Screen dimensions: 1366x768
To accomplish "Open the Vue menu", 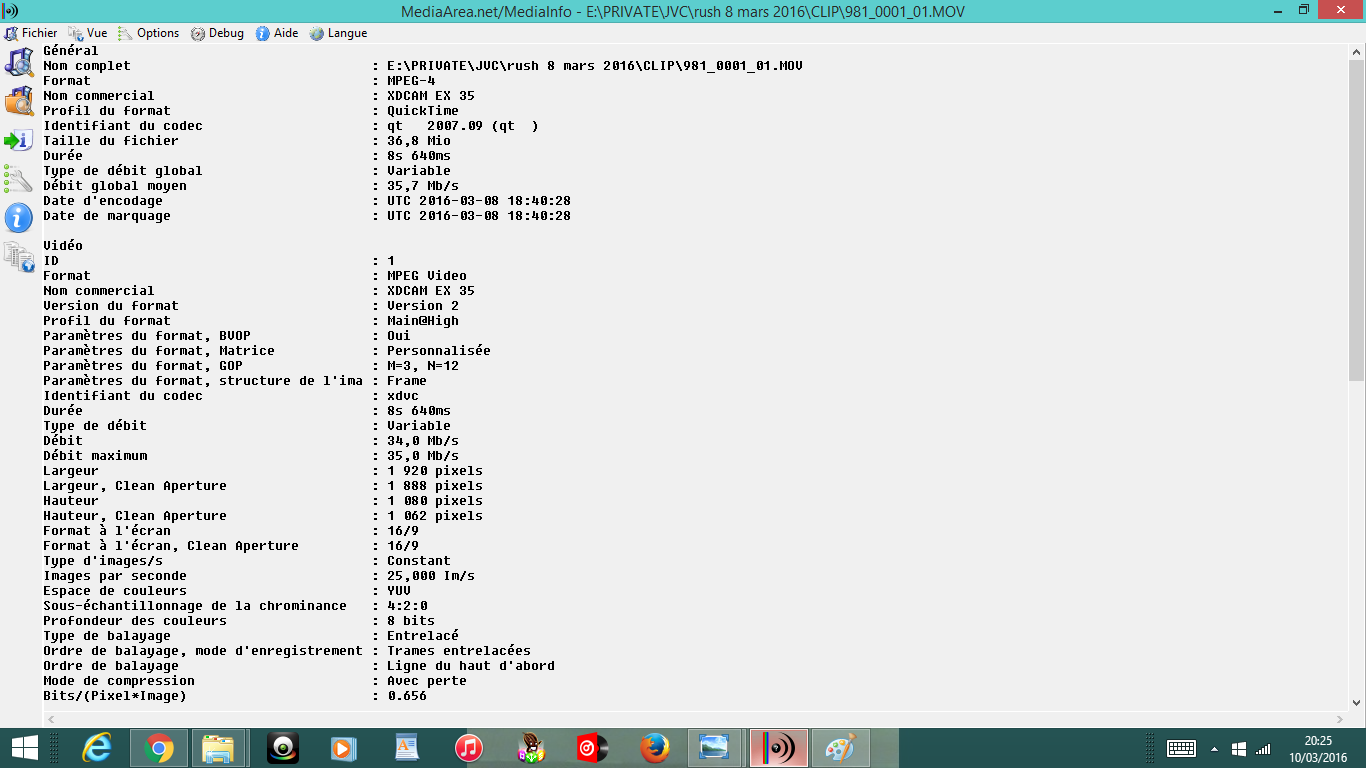I will 88,33.
